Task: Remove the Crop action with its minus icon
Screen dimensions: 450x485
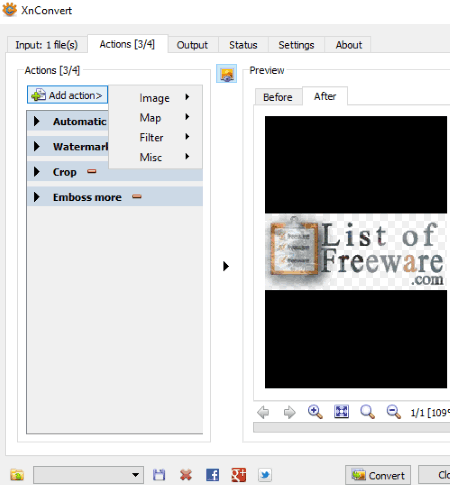Action: (x=92, y=171)
